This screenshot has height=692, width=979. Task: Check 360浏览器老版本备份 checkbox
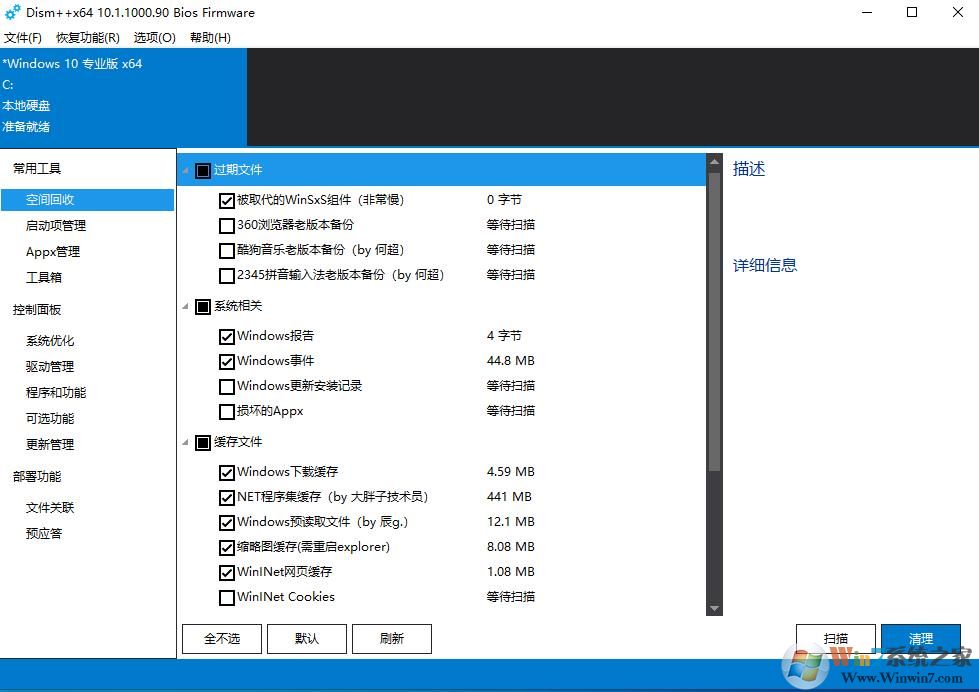(227, 225)
